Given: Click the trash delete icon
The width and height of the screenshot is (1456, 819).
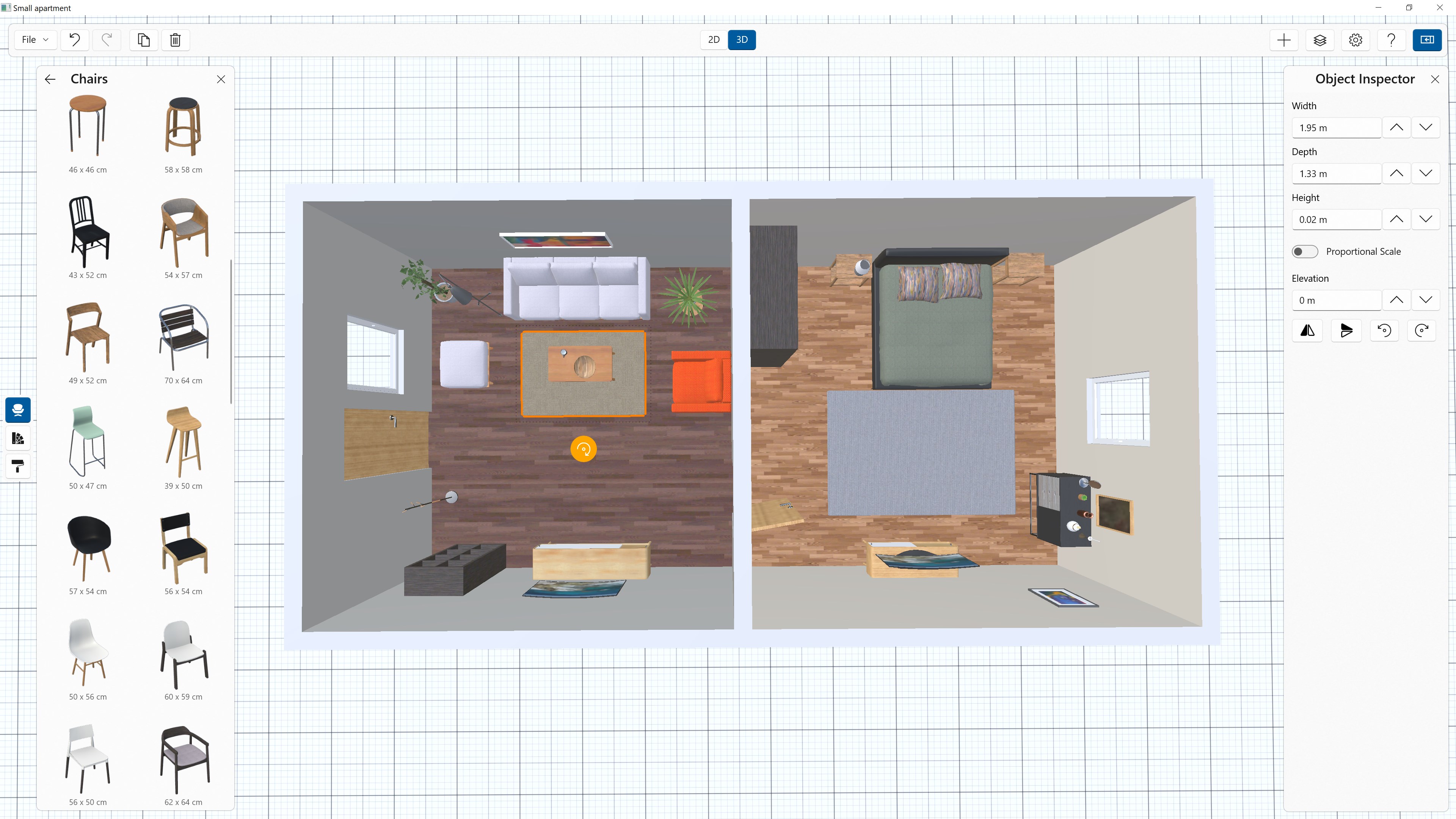Looking at the screenshot, I should (175, 39).
